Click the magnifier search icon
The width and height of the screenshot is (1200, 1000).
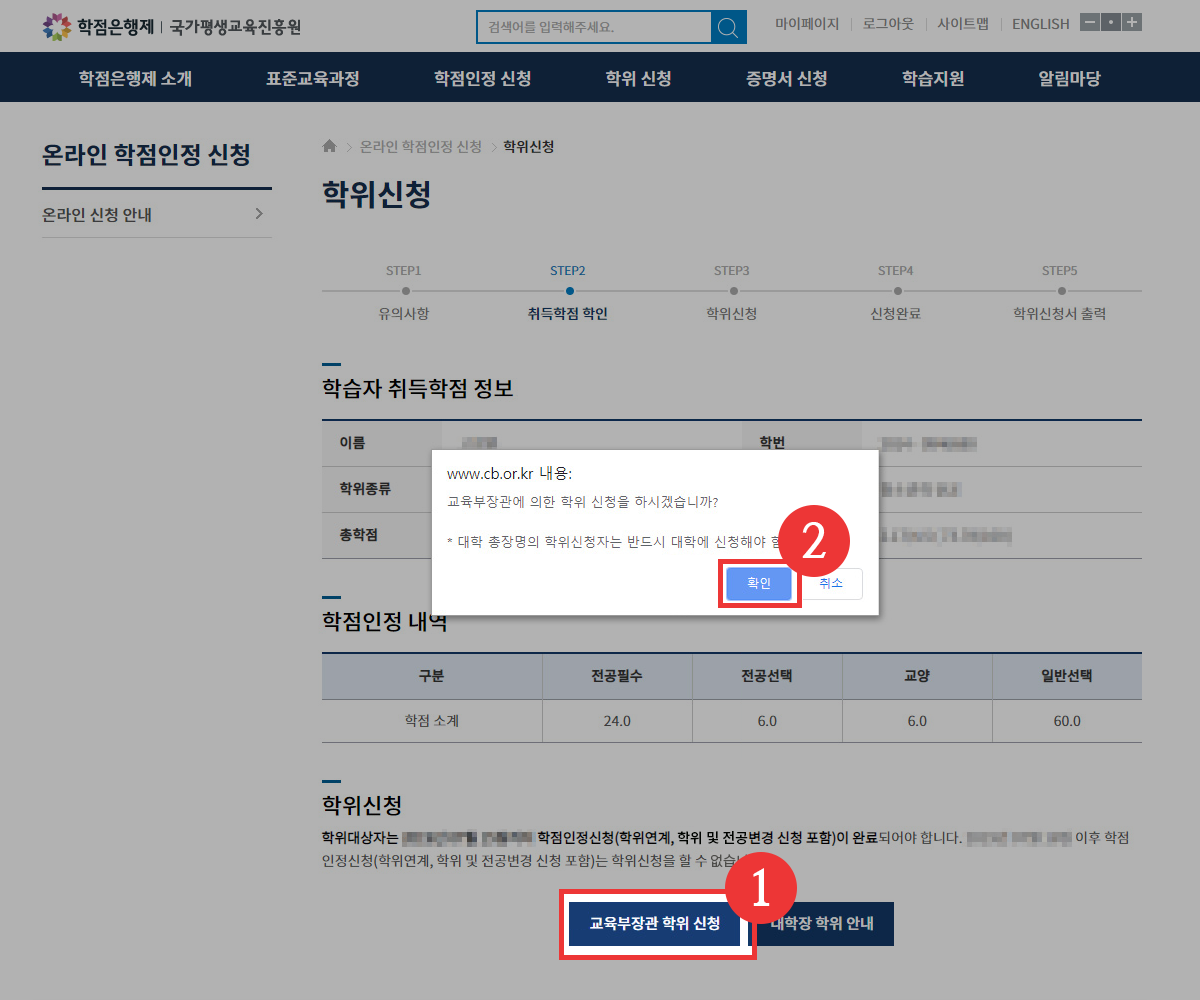728,27
